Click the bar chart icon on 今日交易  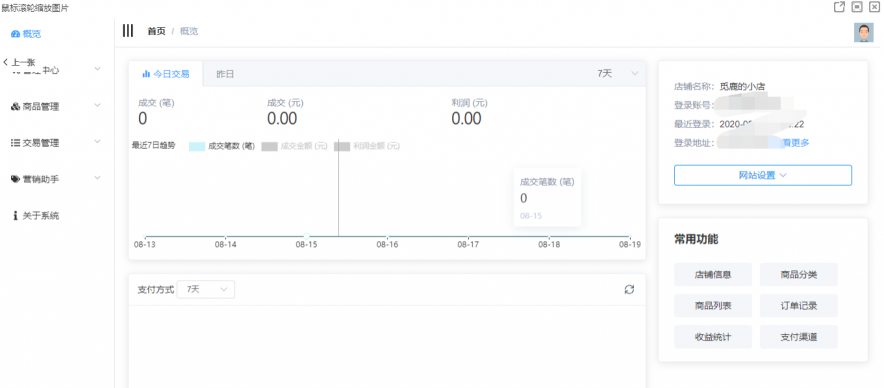pos(146,74)
